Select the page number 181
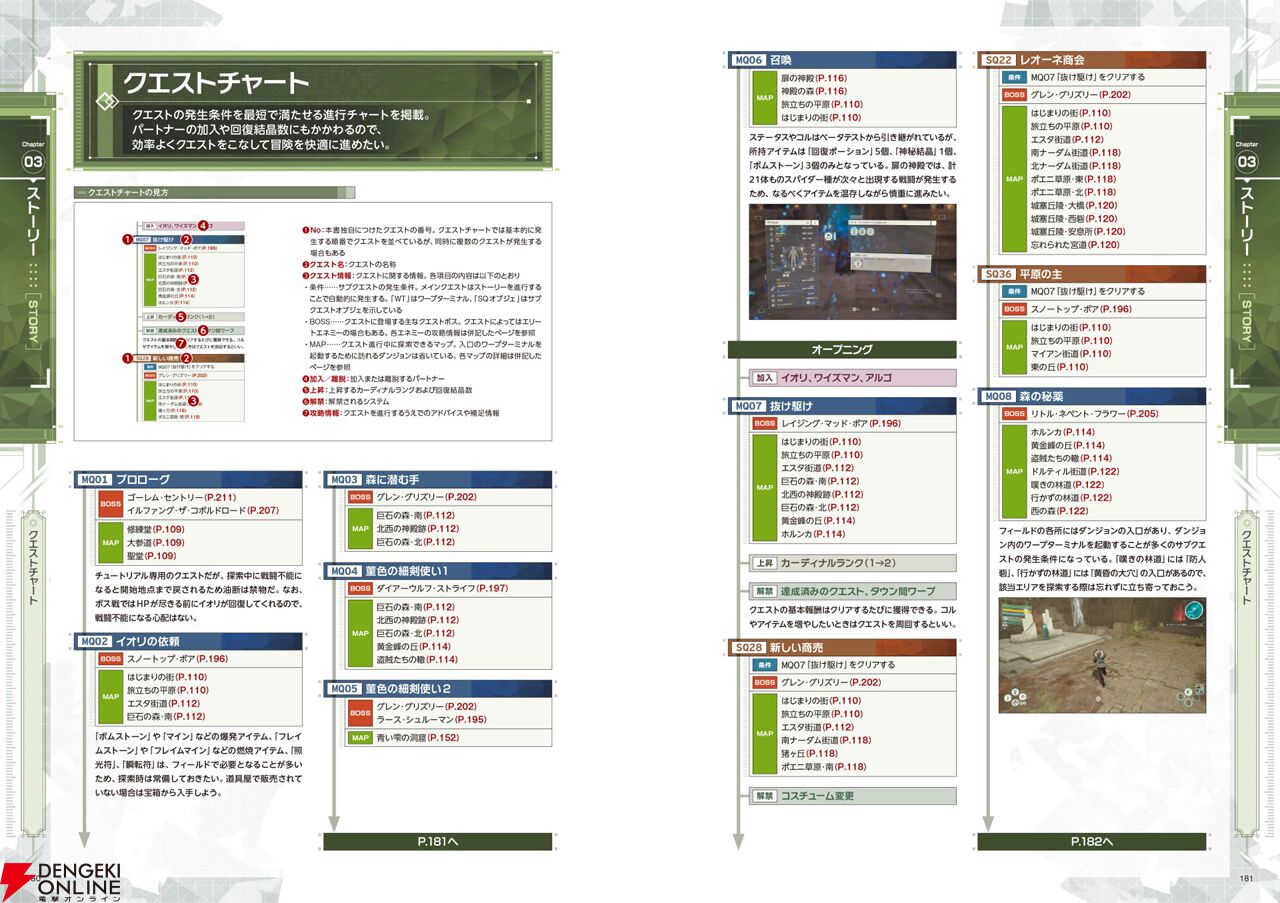The height and width of the screenshot is (903, 1280). pyautogui.click(x=1246, y=879)
